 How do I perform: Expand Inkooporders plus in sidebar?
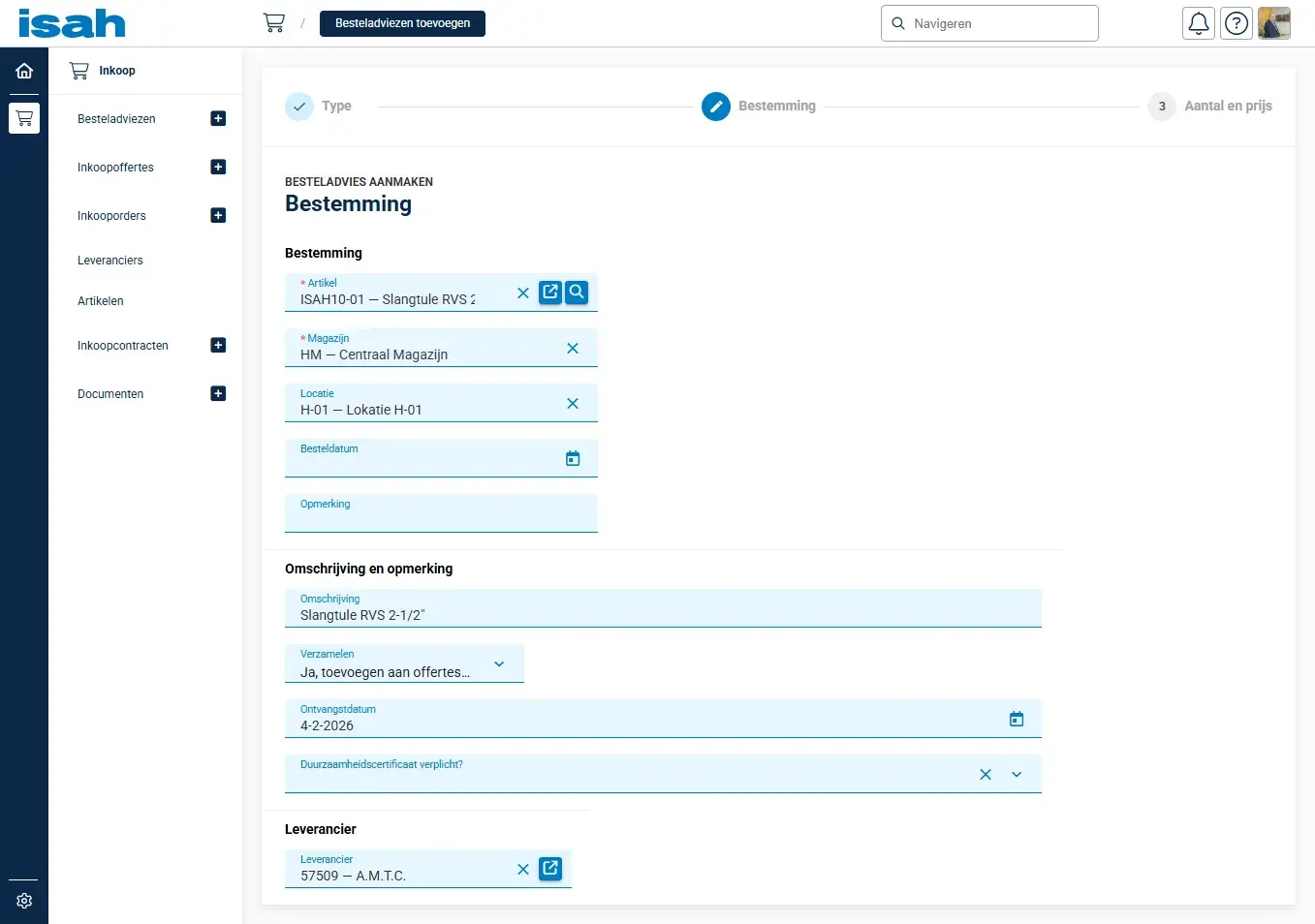coord(218,216)
